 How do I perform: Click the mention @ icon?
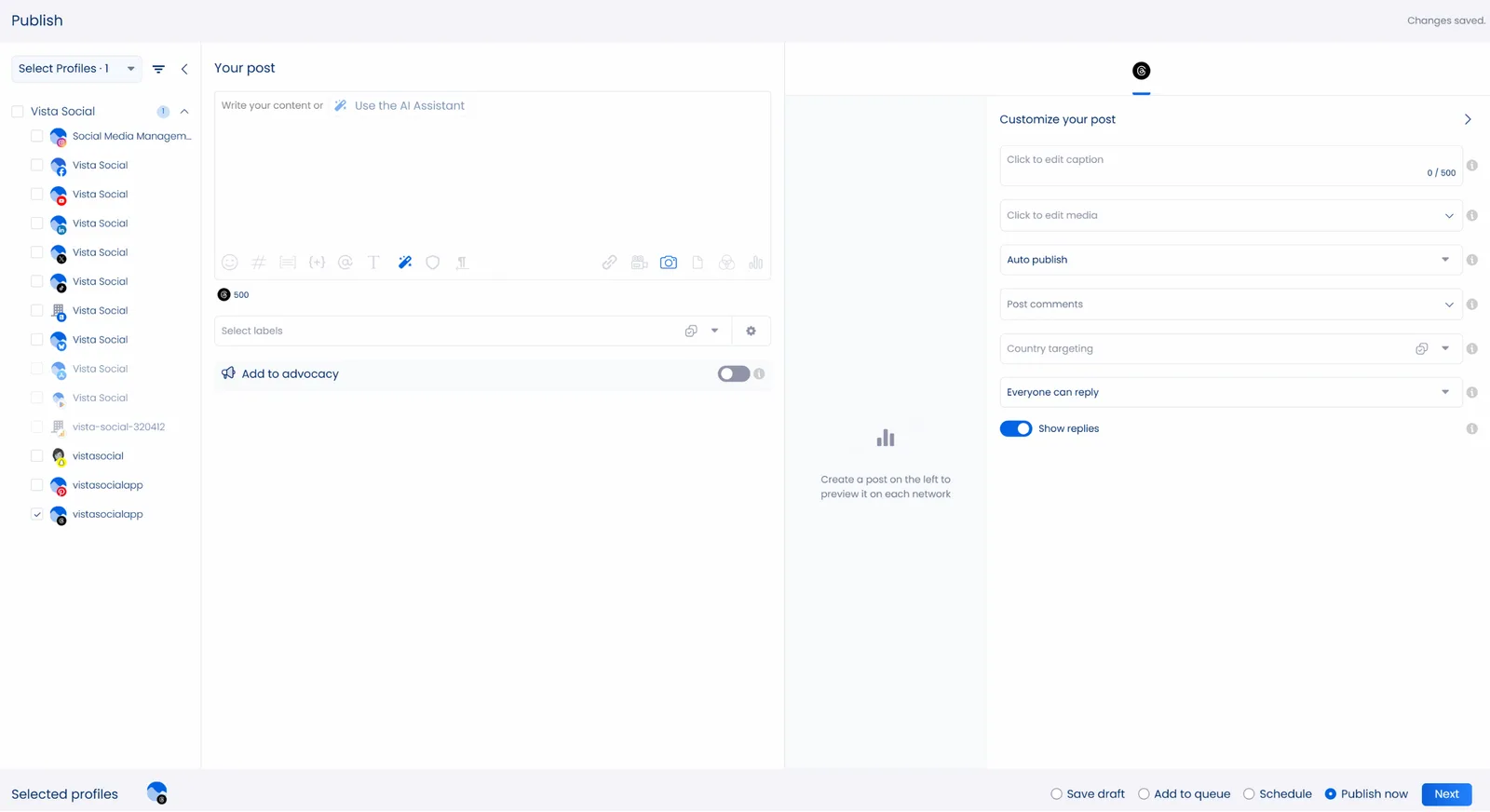(x=345, y=263)
